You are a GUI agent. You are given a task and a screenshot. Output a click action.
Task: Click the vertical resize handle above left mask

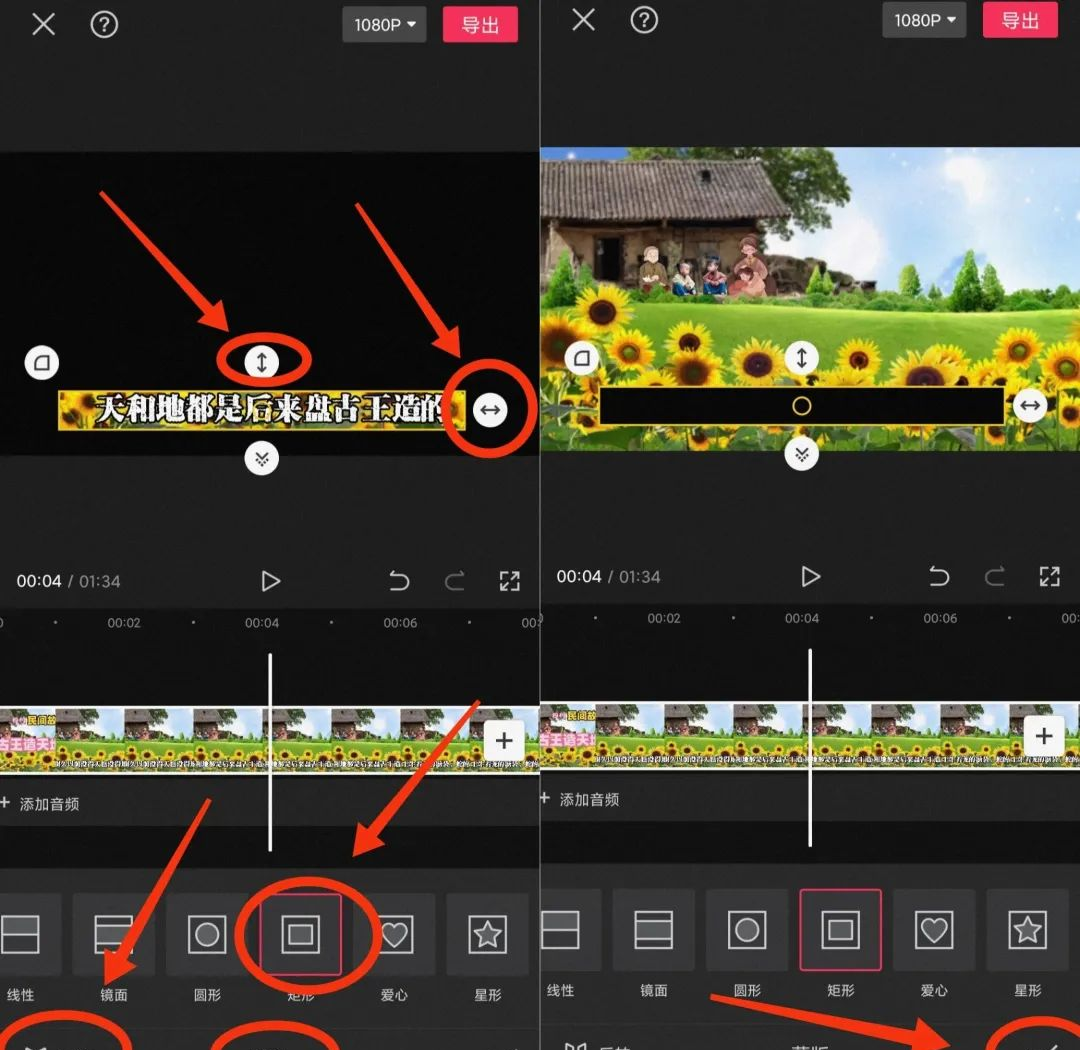262,361
